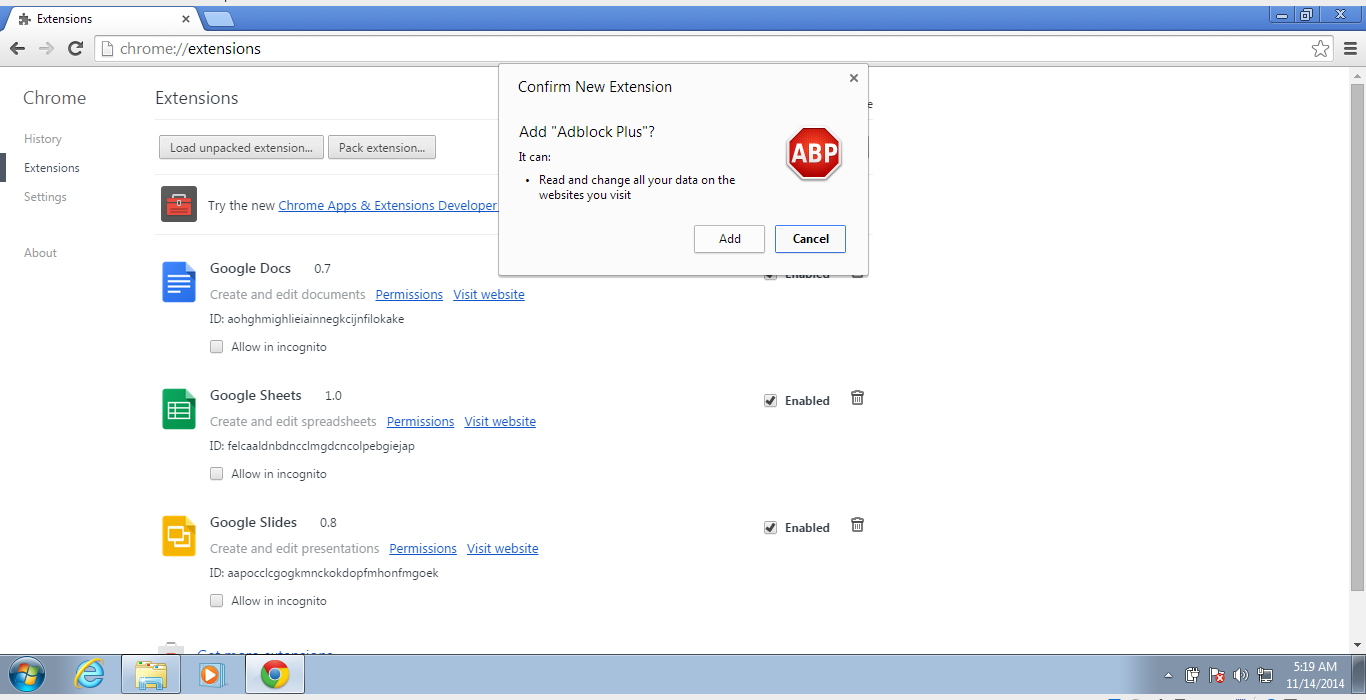
Task: Click Load unpacked extension button
Action: coord(241,148)
